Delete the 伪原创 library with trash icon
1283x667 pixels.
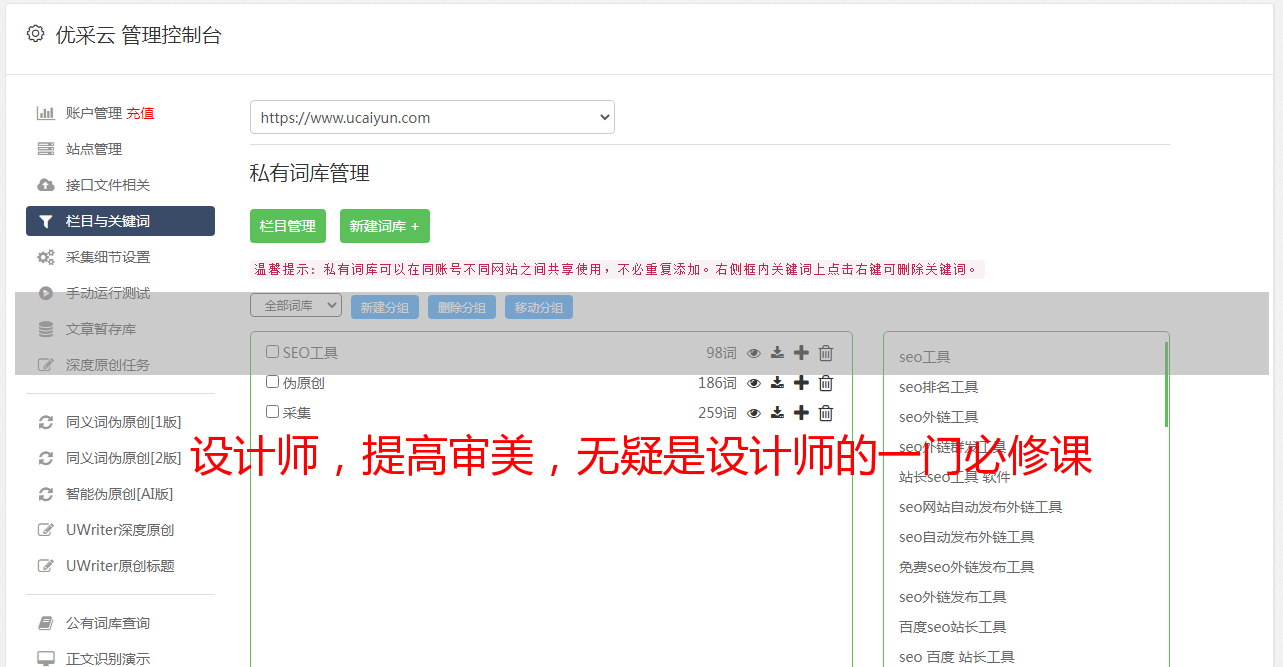click(x=826, y=383)
